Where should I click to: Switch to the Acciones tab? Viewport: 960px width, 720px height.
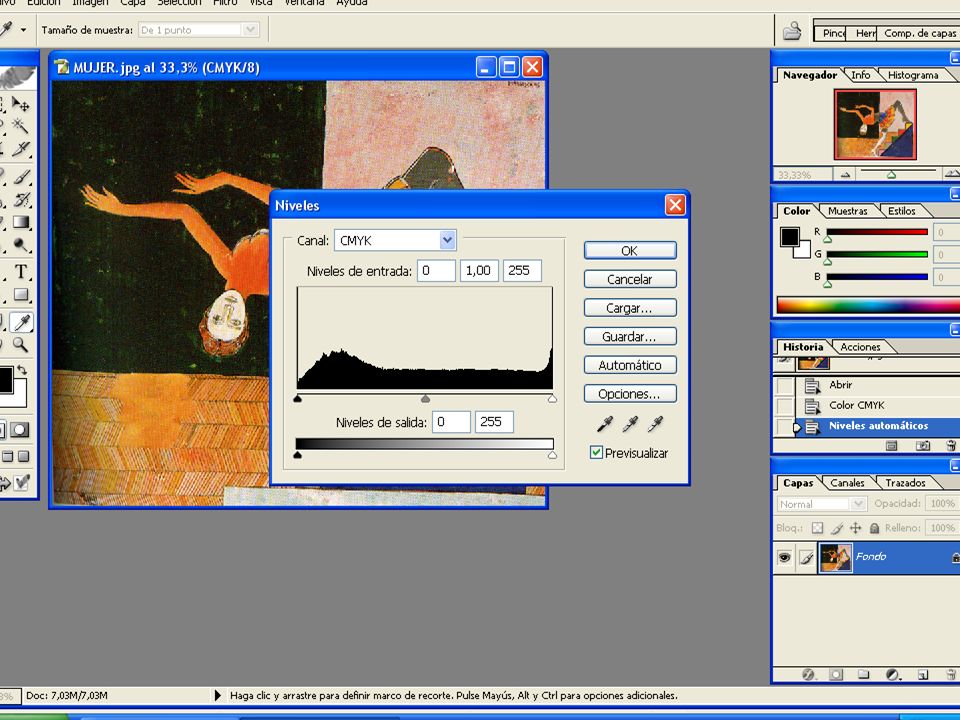point(860,347)
